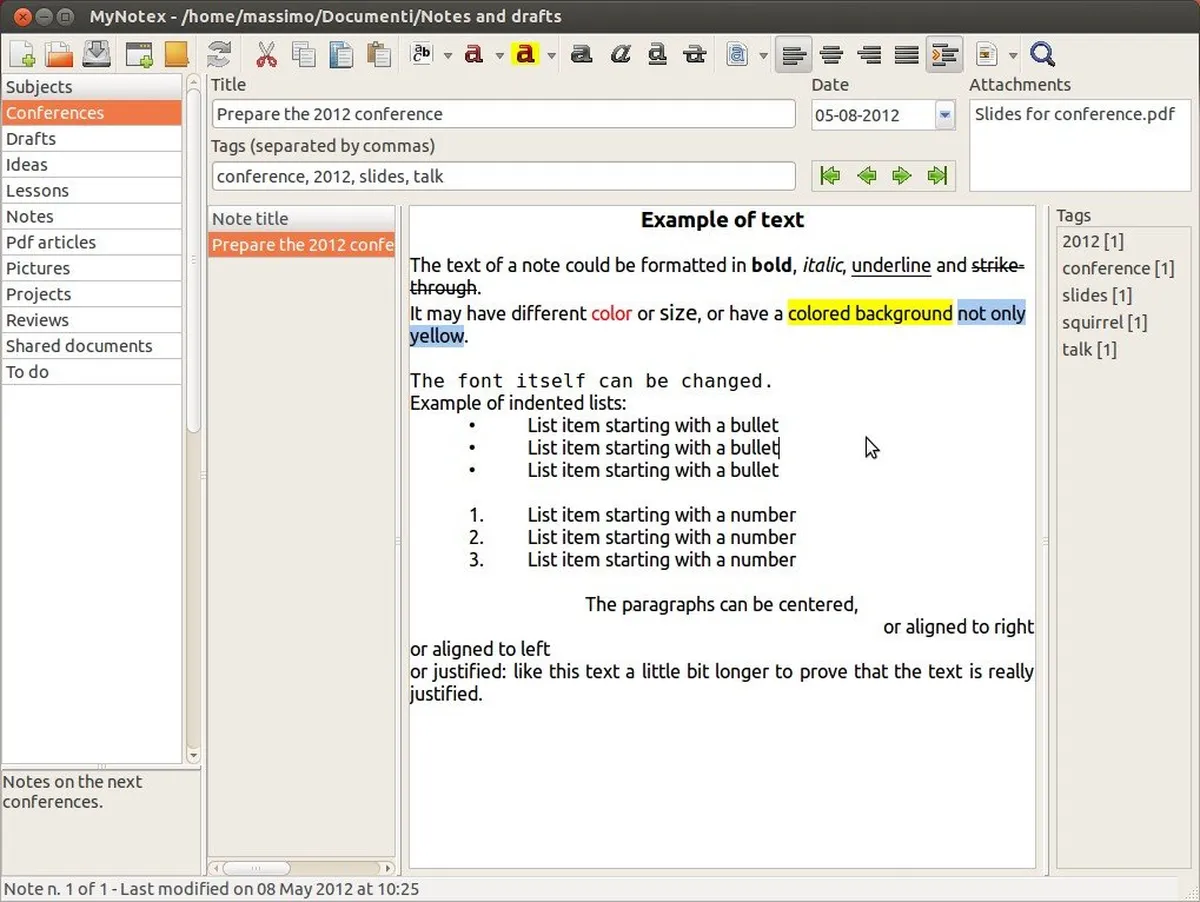Screen dimensions: 1200x902
Task: Click the save disk-with-arrow icon
Action: pos(96,54)
